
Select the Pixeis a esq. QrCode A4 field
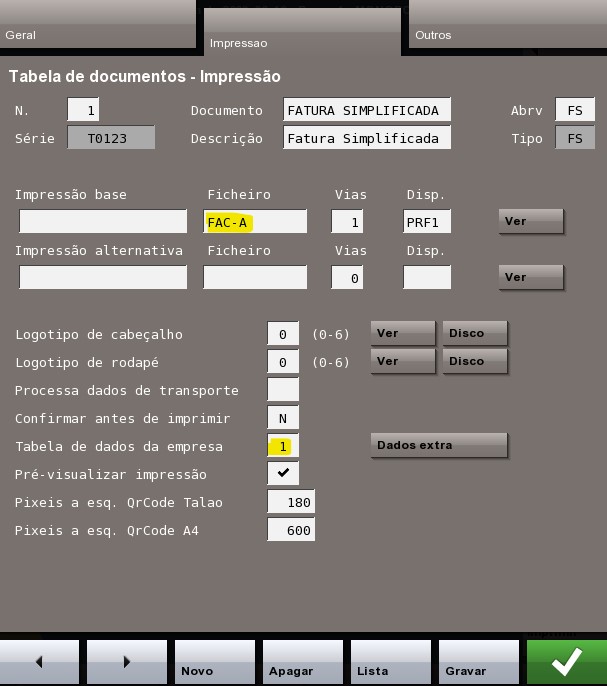coord(291,530)
